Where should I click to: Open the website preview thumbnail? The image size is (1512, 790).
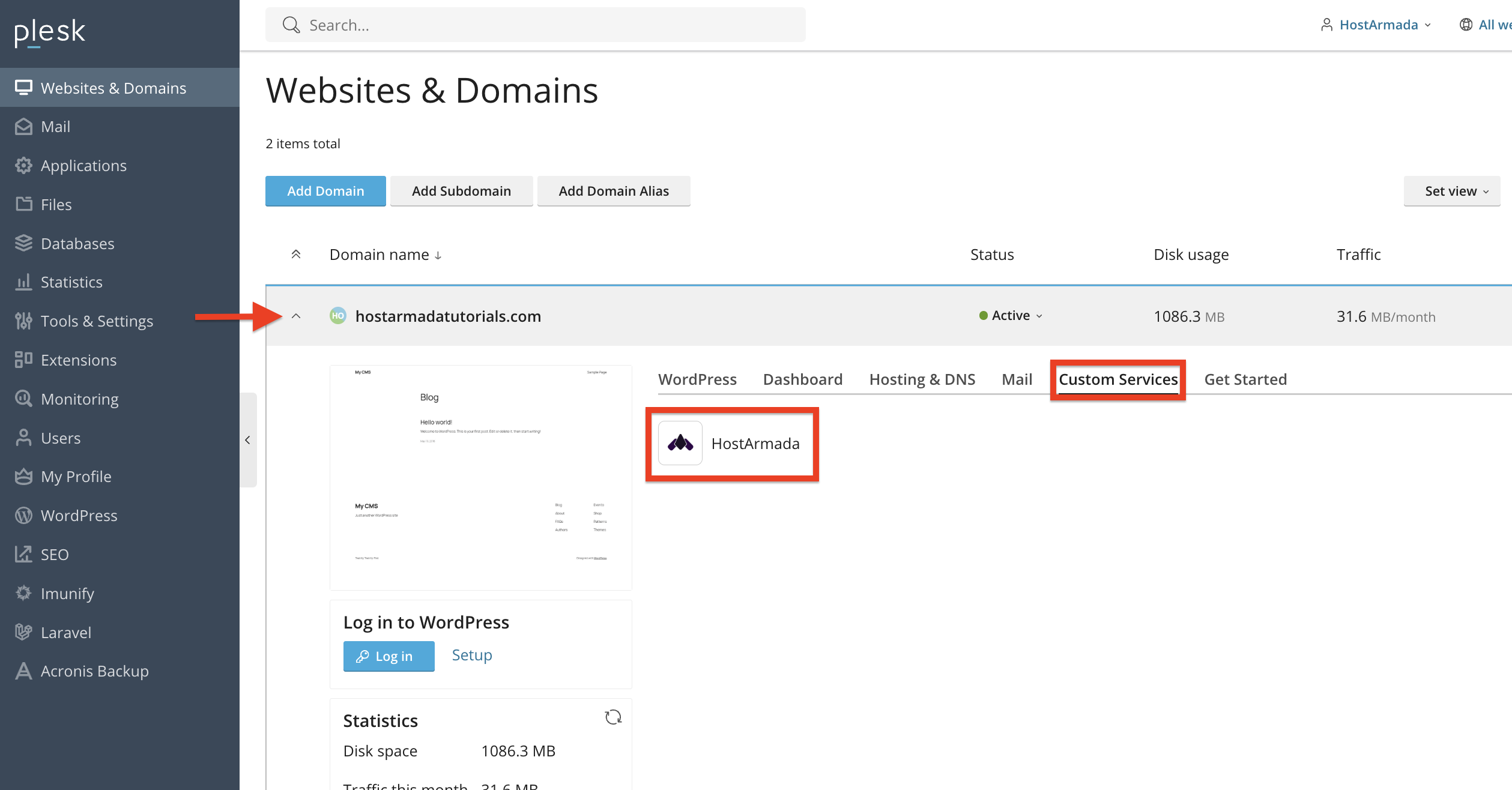tap(481, 477)
